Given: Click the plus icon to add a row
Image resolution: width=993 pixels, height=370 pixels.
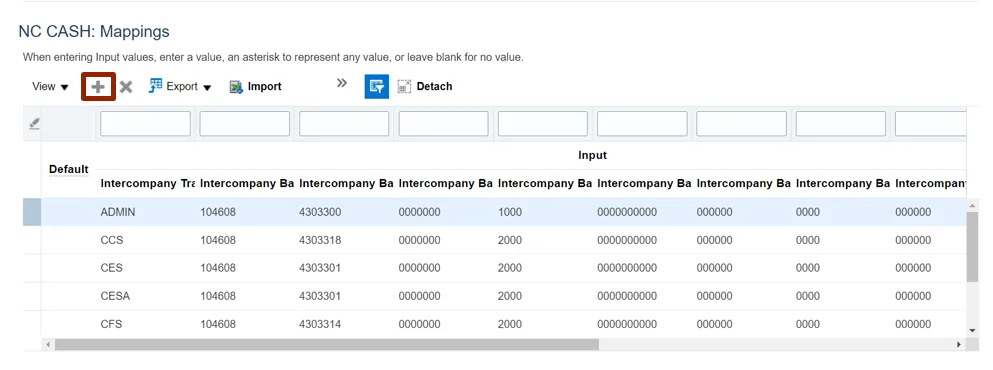Looking at the screenshot, I should [98, 87].
